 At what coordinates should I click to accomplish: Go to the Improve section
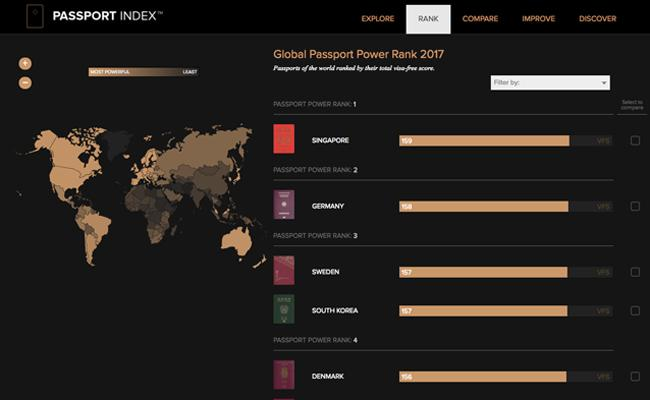pos(538,18)
